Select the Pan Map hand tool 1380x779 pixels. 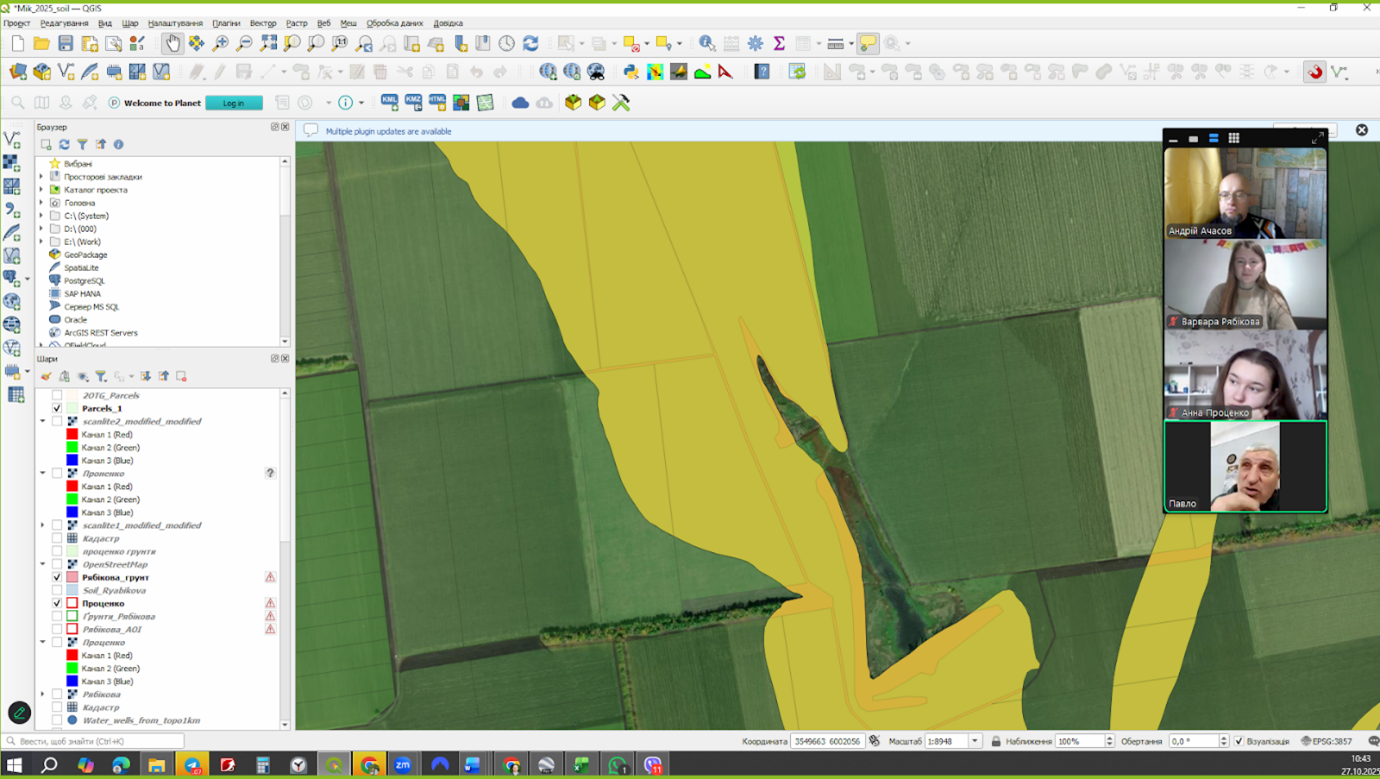coord(173,43)
